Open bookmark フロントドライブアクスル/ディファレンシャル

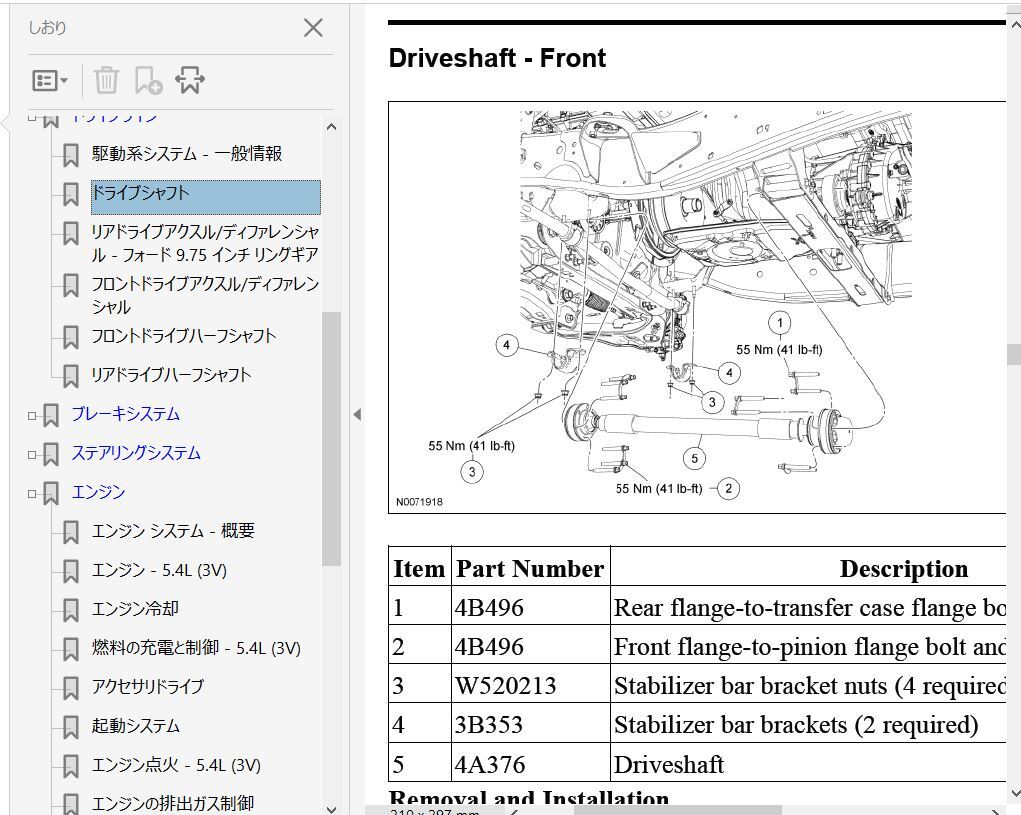click(x=205, y=295)
